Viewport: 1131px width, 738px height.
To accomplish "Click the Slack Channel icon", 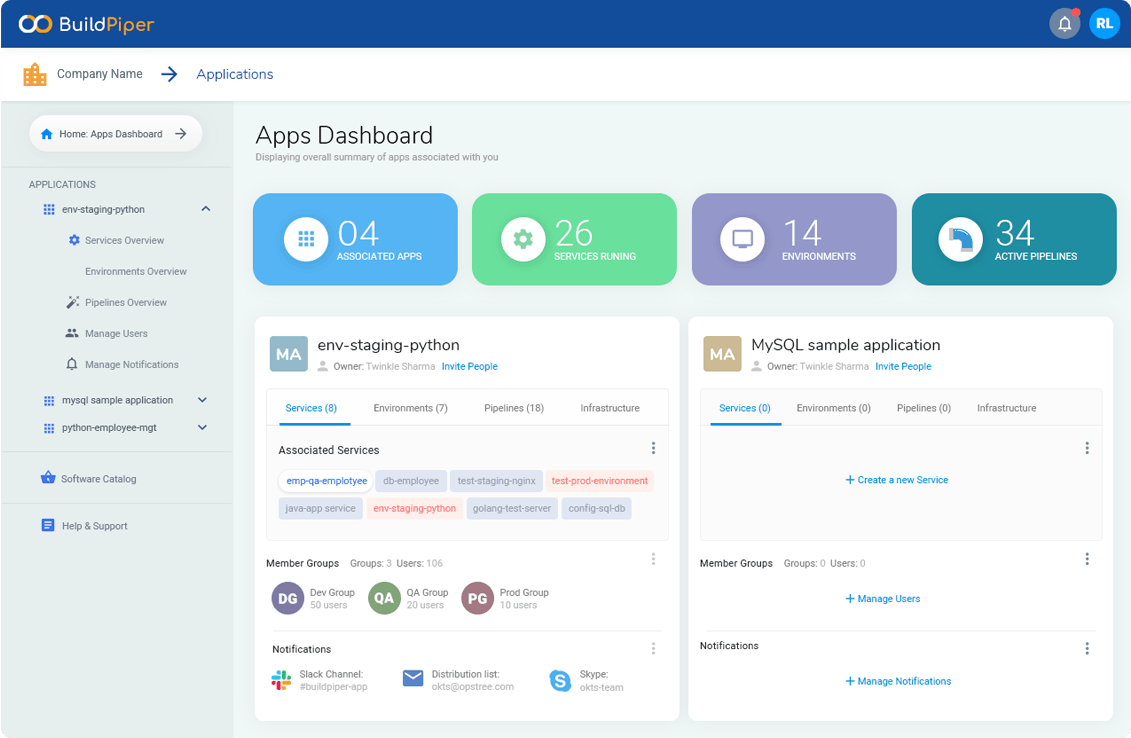I will point(281,680).
